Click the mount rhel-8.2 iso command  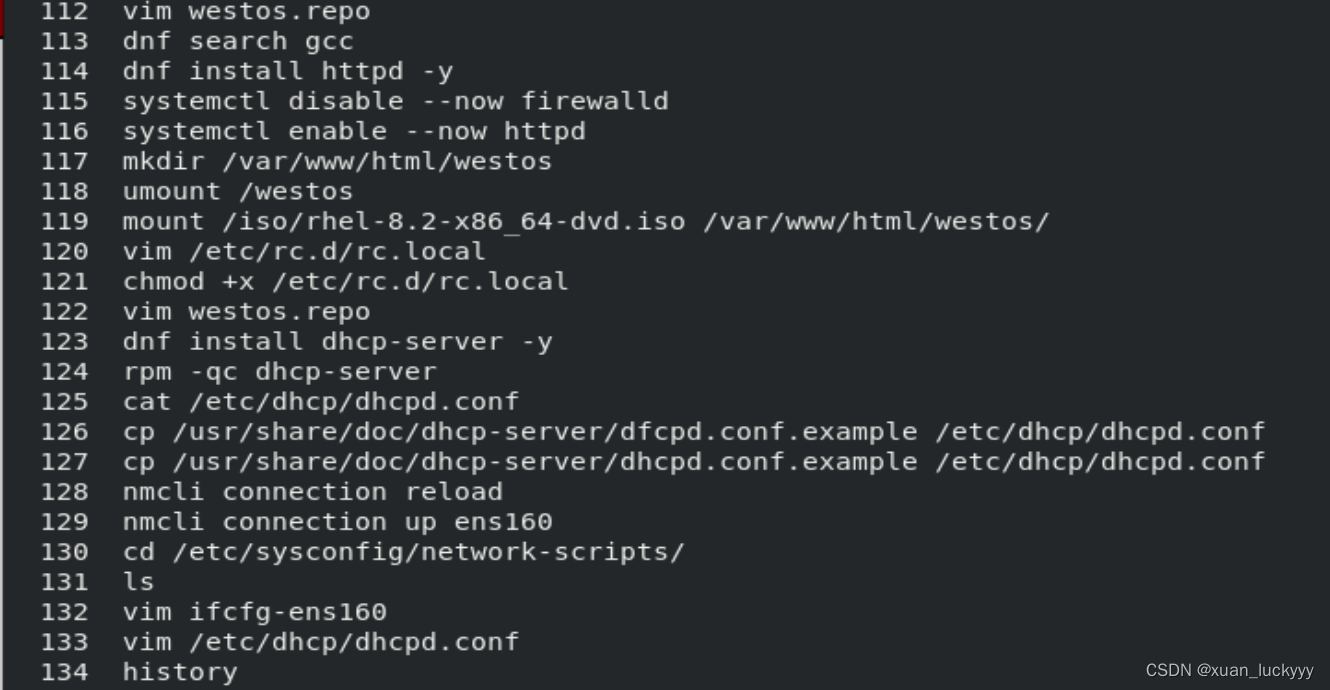click(x=585, y=222)
